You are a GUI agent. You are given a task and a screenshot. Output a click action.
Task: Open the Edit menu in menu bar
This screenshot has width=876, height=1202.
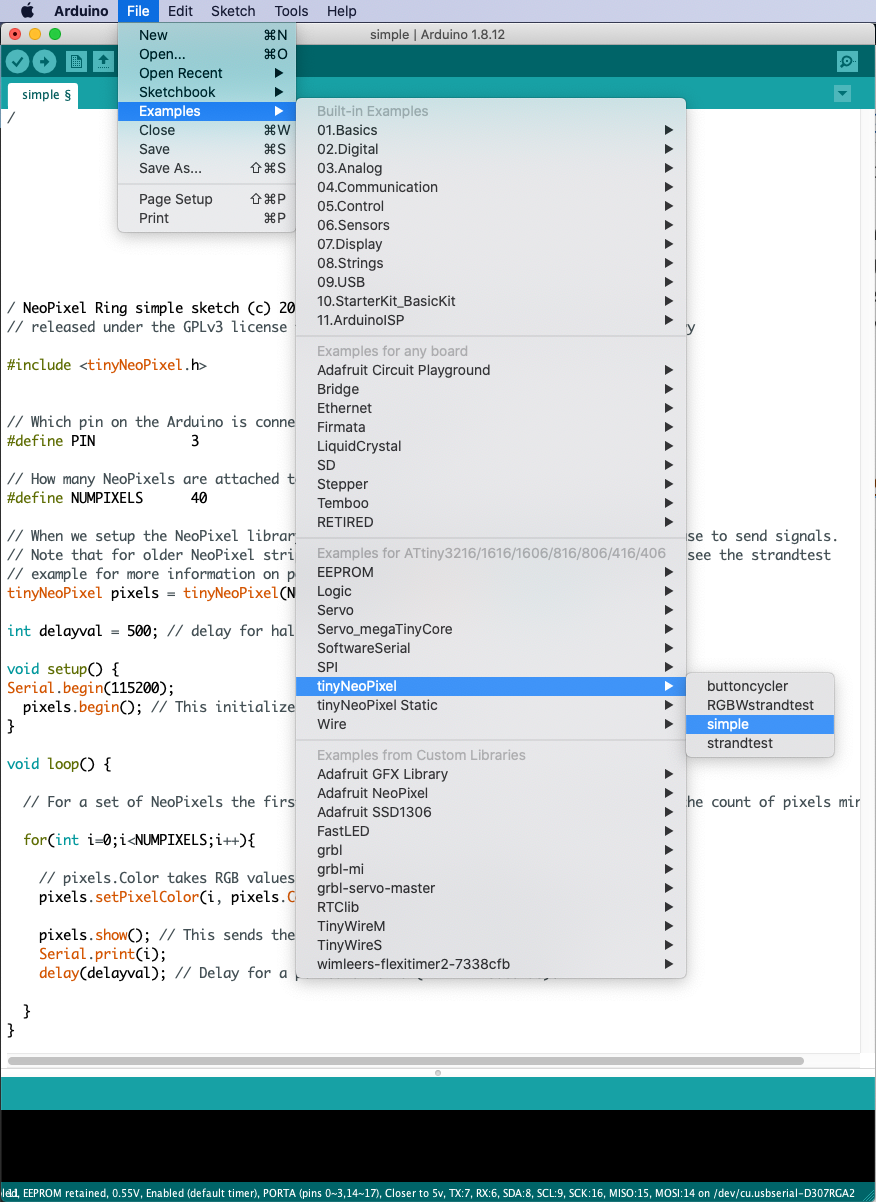tap(180, 11)
